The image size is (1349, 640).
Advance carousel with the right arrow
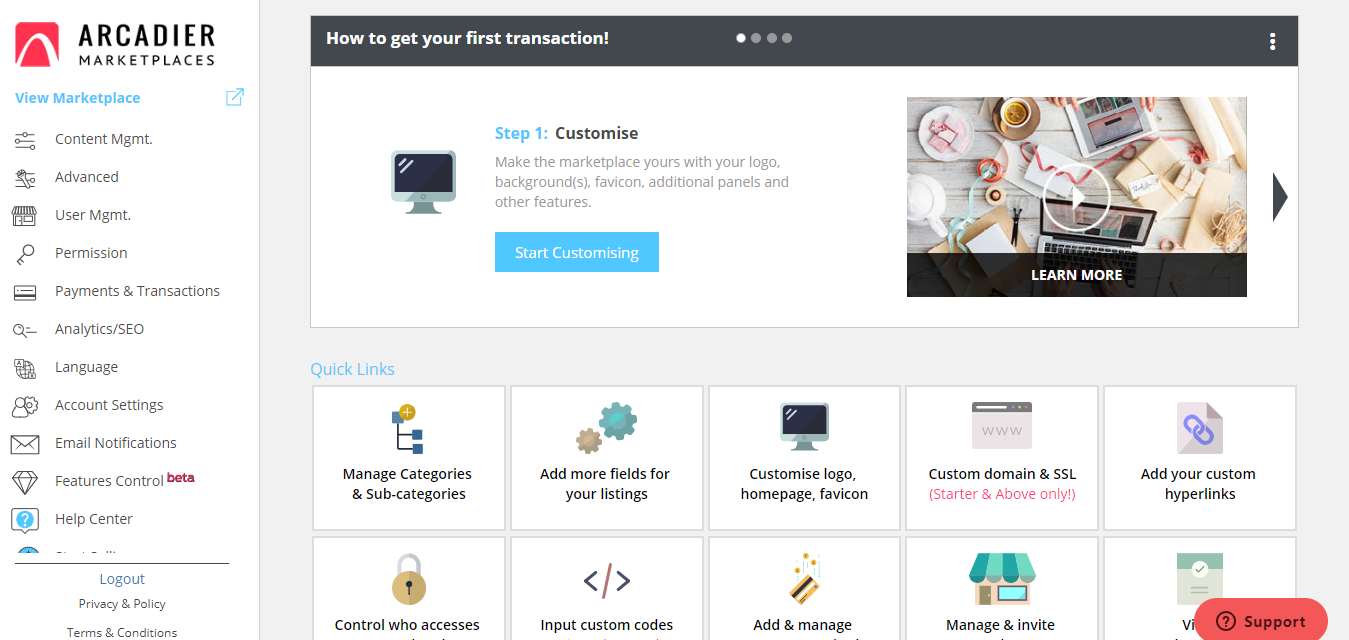(1279, 197)
